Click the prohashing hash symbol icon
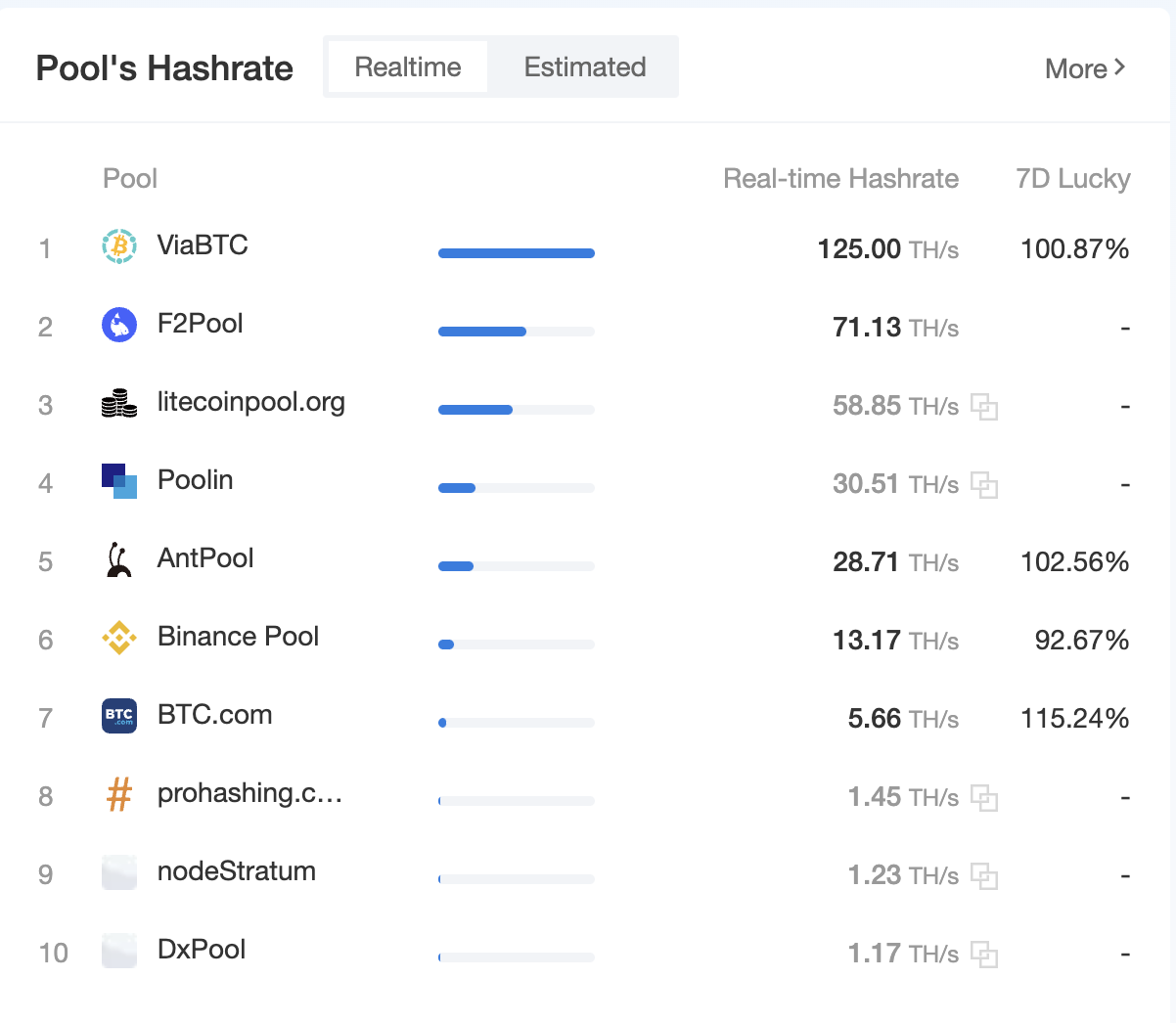The width and height of the screenshot is (1176, 1023). 118,794
